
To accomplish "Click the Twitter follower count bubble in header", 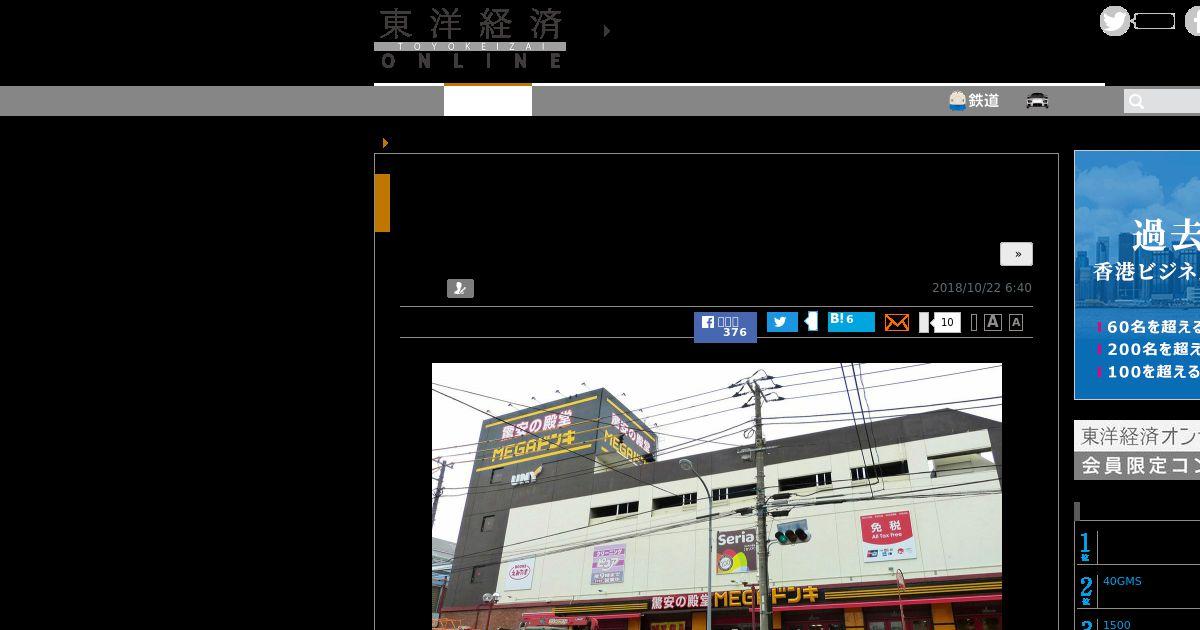I will tap(1154, 21).
